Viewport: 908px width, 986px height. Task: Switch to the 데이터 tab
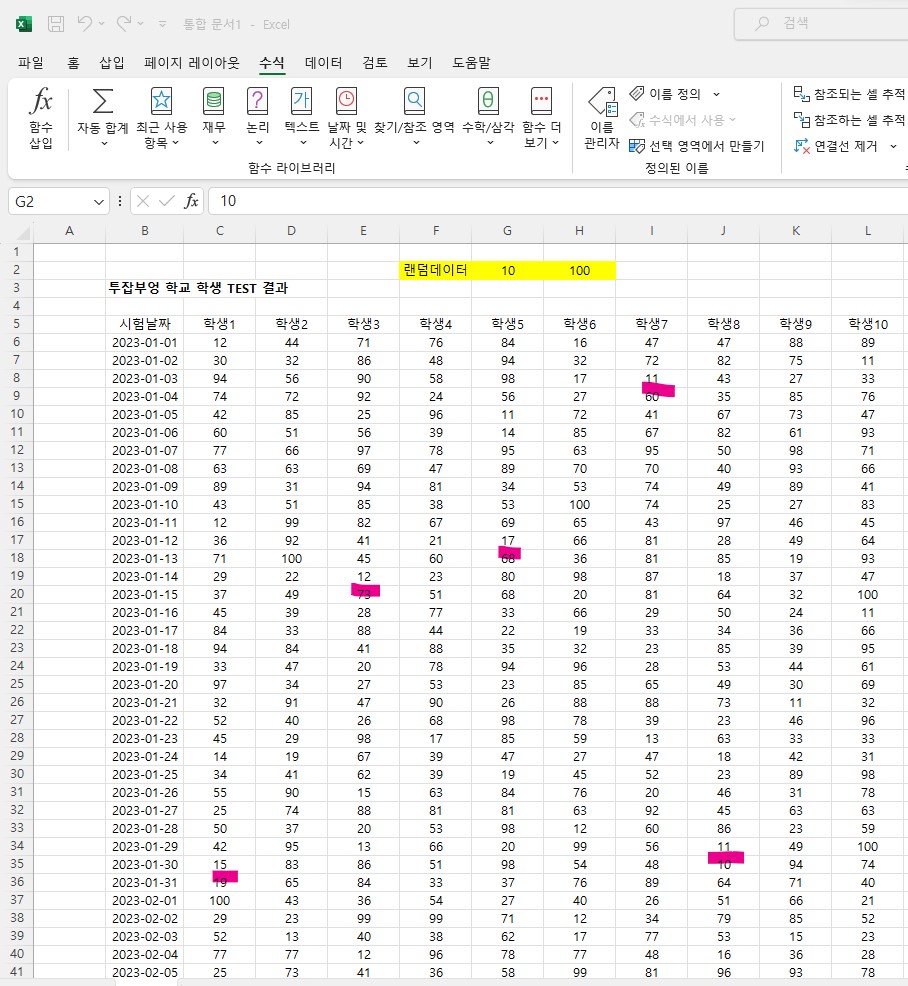tap(324, 62)
